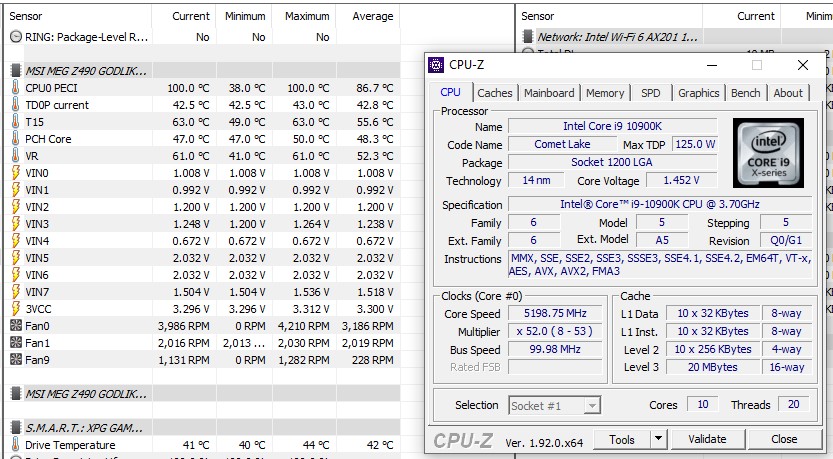
Task: Click the voltage bolt icon beside VIN6
Action: [16, 275]
